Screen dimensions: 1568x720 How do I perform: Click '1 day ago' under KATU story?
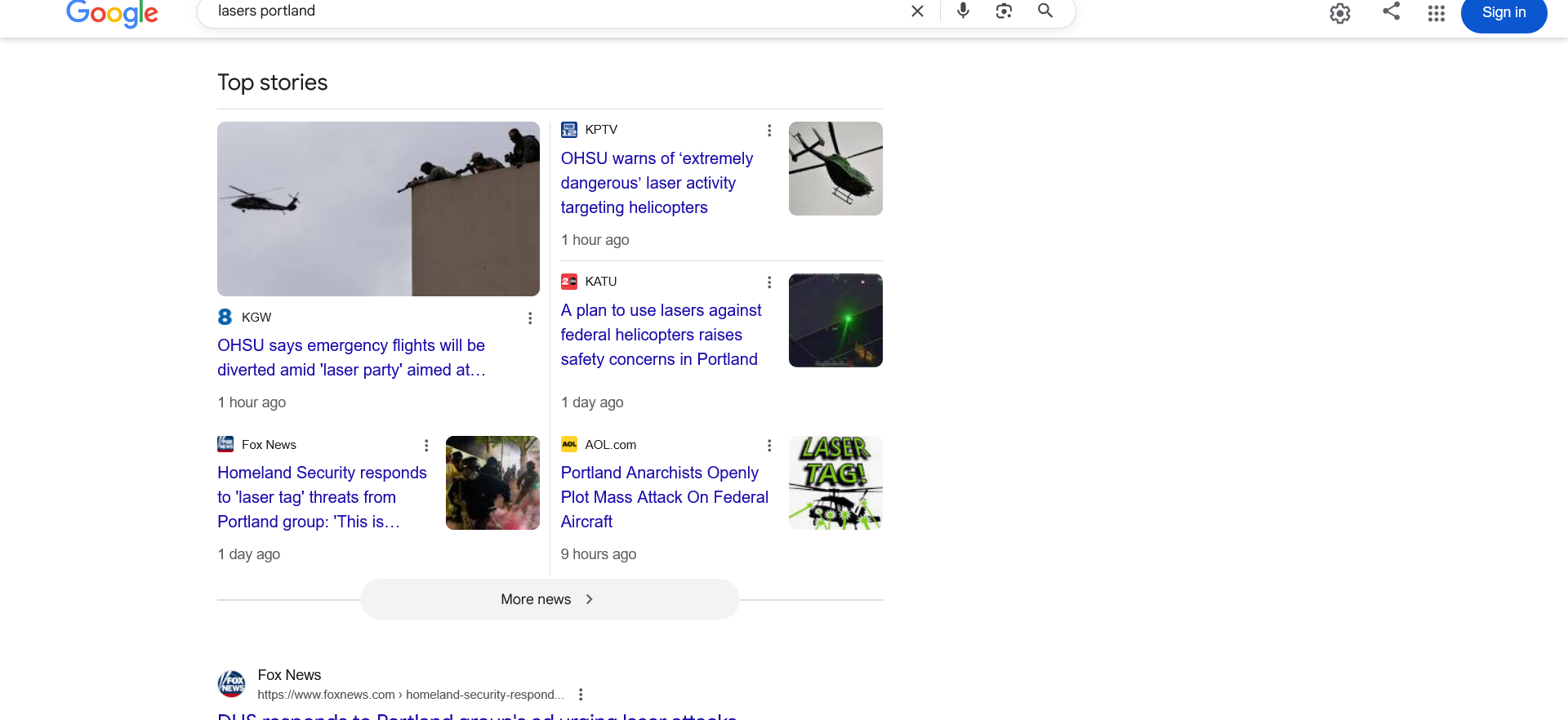[x=592, y=402]
